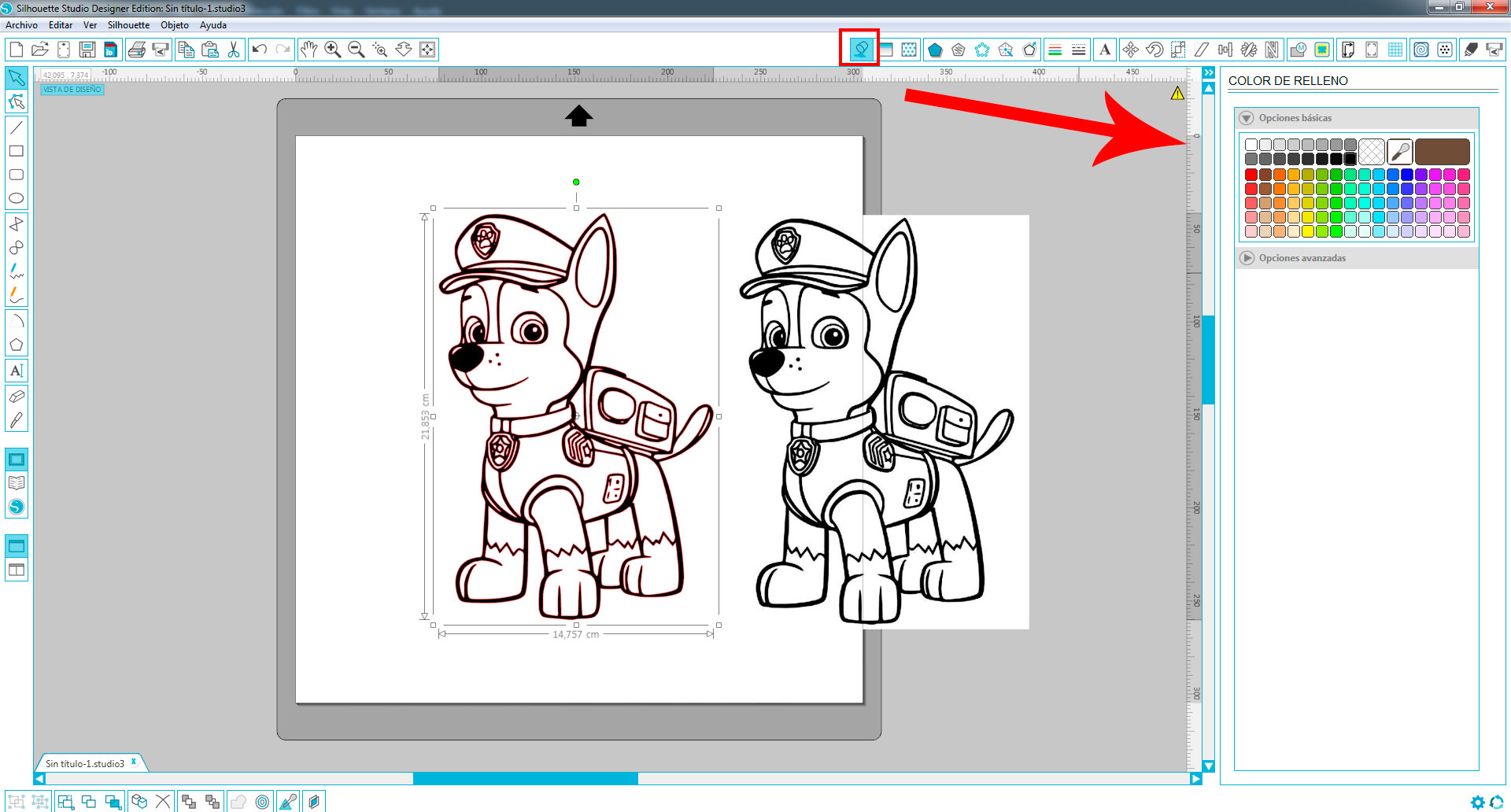Zoom in with the plus magnifier
Viewport: 1511px width, 812px height.
click(333, 50)
